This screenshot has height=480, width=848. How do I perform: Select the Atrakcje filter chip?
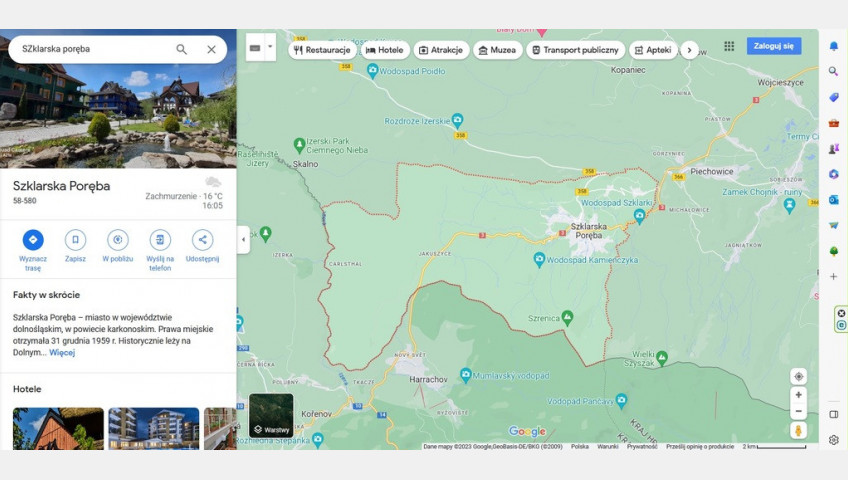point(441,50)
